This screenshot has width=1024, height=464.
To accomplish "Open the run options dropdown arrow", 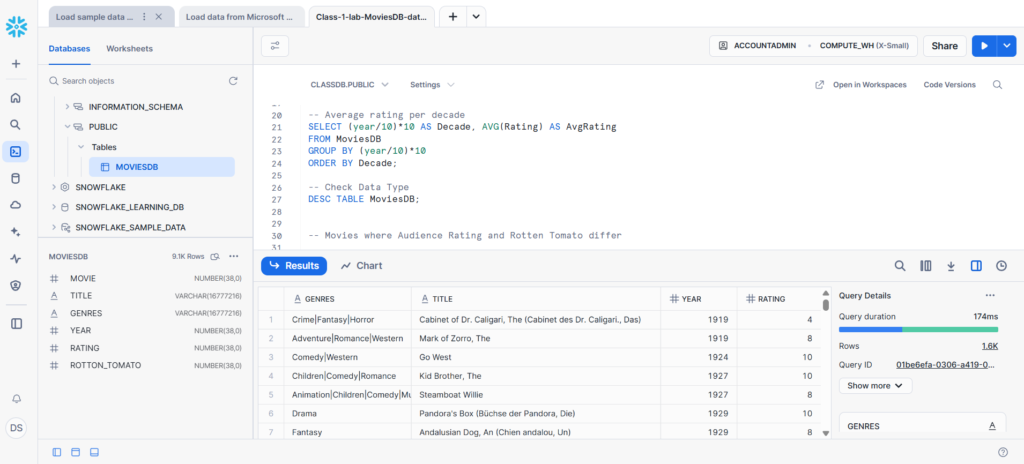I will coord(1008,46).
